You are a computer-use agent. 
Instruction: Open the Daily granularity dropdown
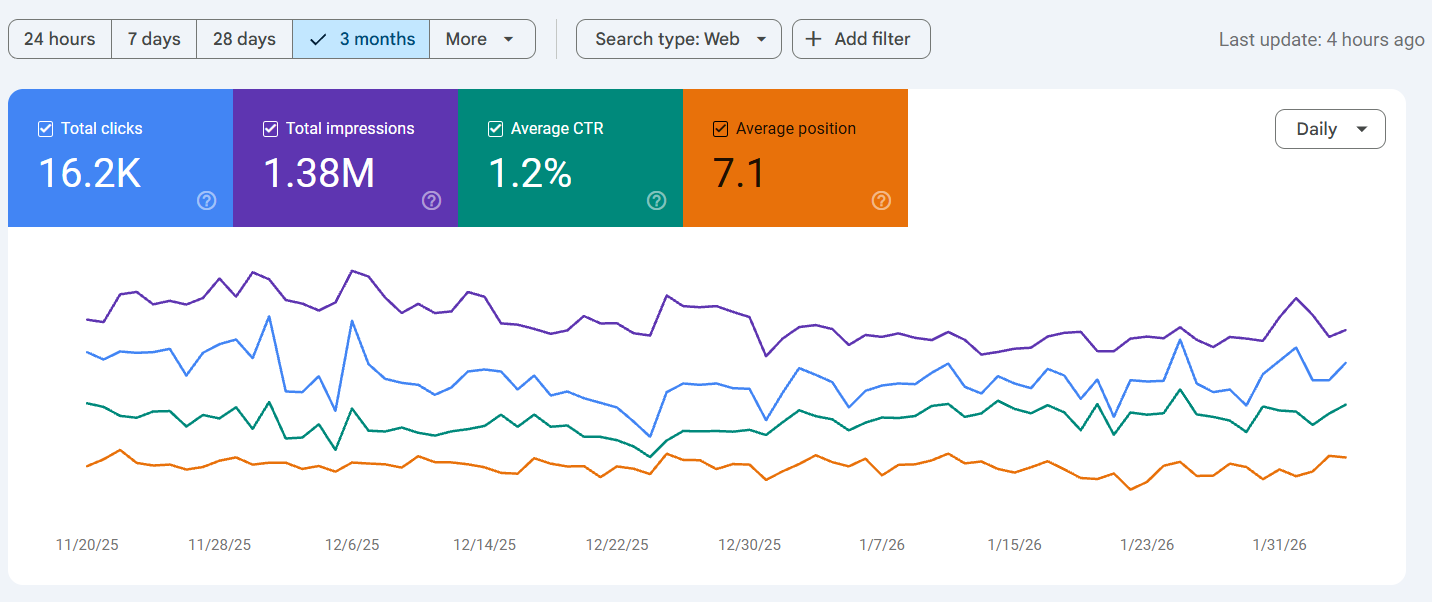1330,129
